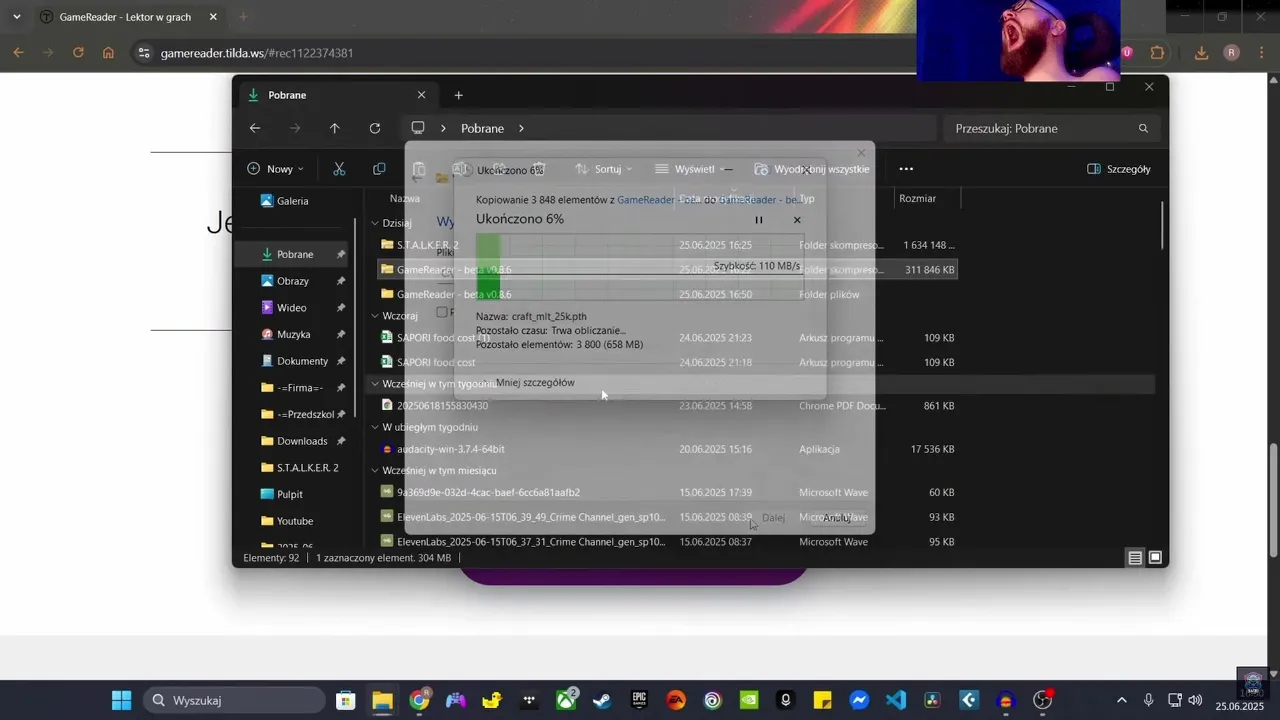
Task: Open Messenger from the taskbar
Action: [x=859, y=700]
